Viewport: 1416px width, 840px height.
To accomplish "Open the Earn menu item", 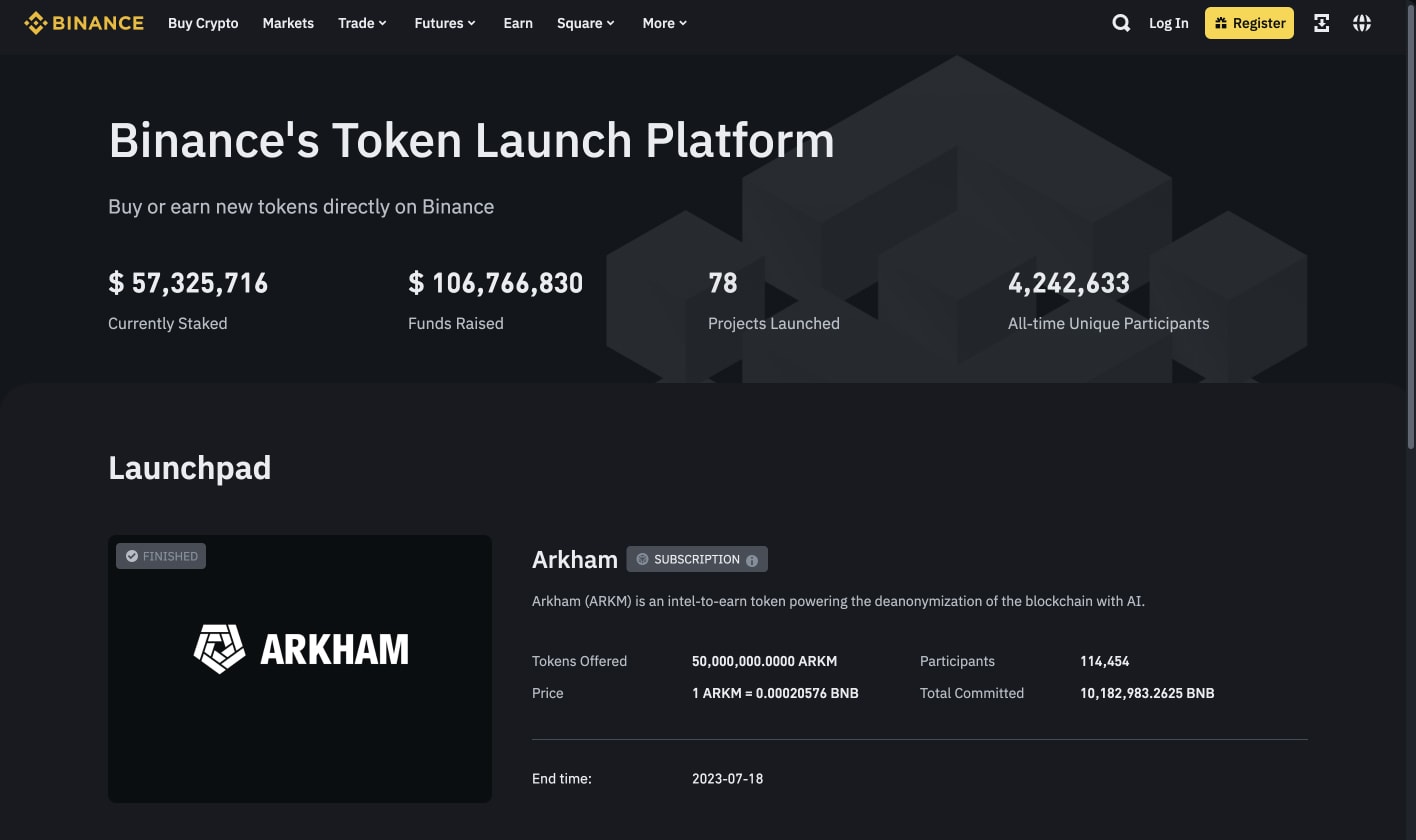I will pos(518,23).
